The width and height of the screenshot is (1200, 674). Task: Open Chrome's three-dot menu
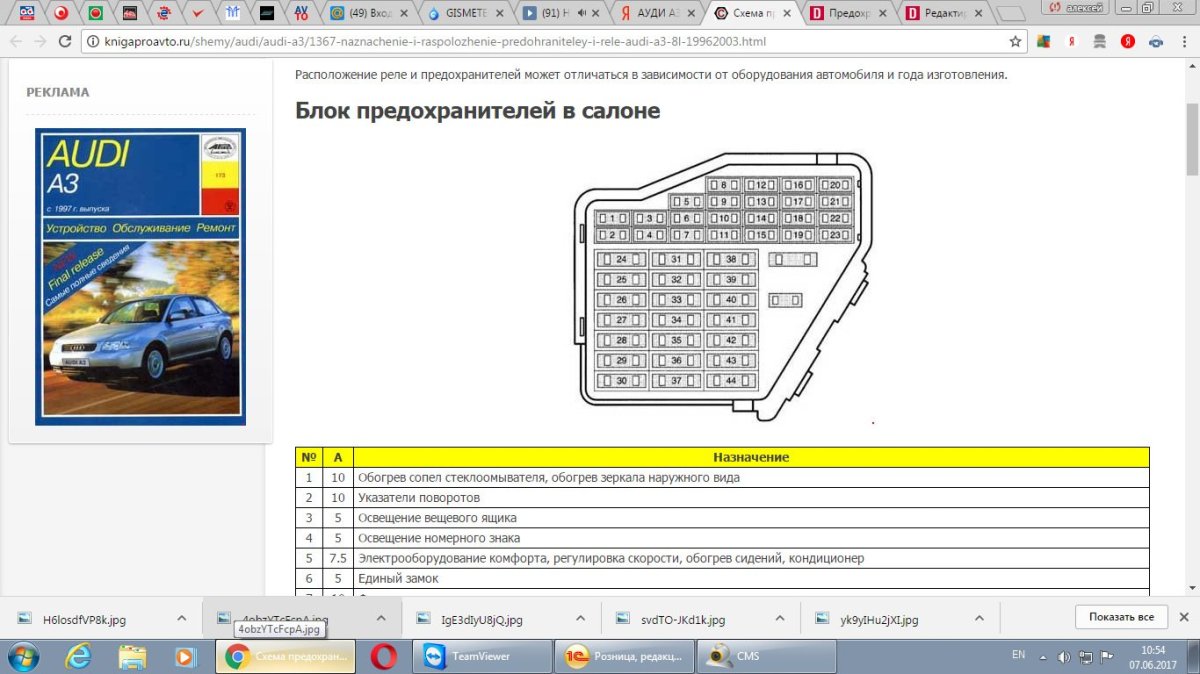(x=1183, y=43)
